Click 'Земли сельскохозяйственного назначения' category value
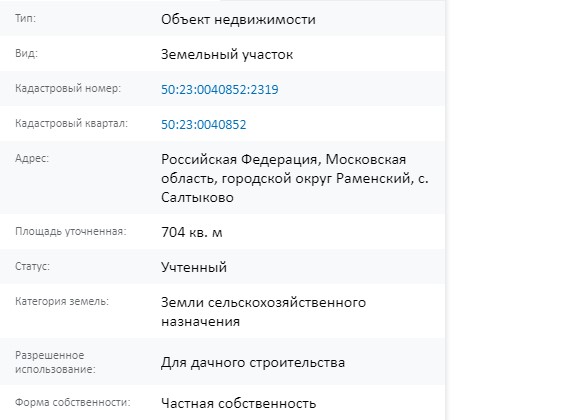This screenshot has width=573, height=420. [263, 312]
